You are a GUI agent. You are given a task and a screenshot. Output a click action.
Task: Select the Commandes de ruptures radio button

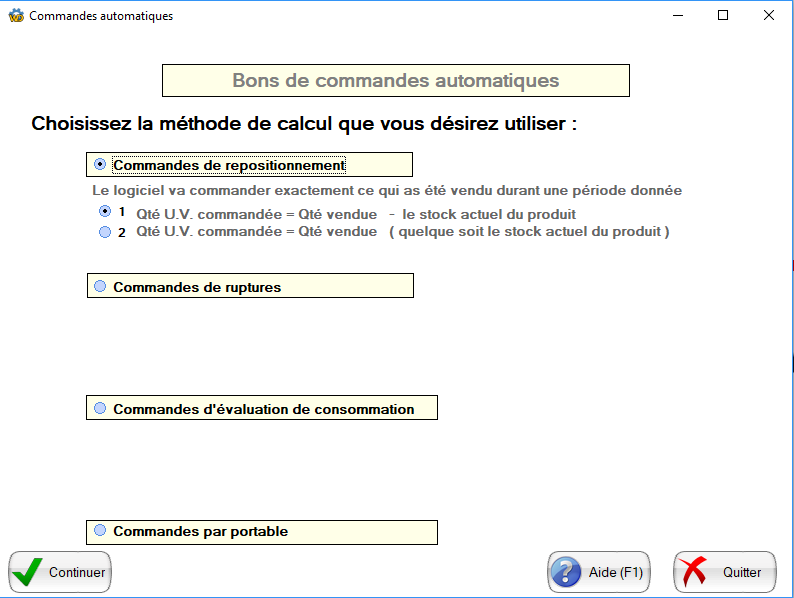click(100, 286)
